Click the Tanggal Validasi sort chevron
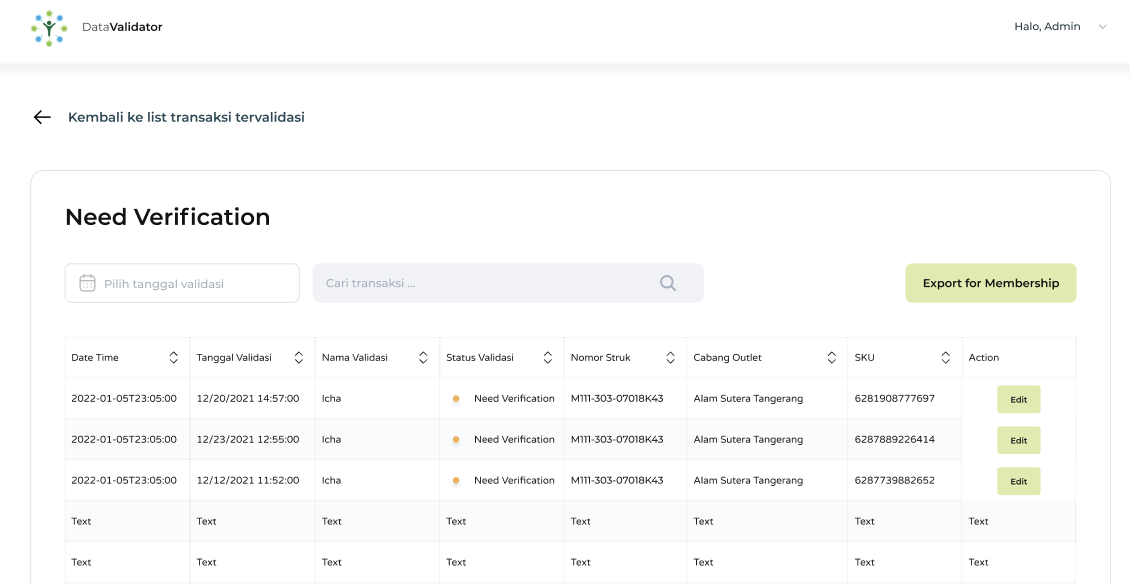Image resolution: width=1130 pixels, height=584 pixels. coord(298,357)
